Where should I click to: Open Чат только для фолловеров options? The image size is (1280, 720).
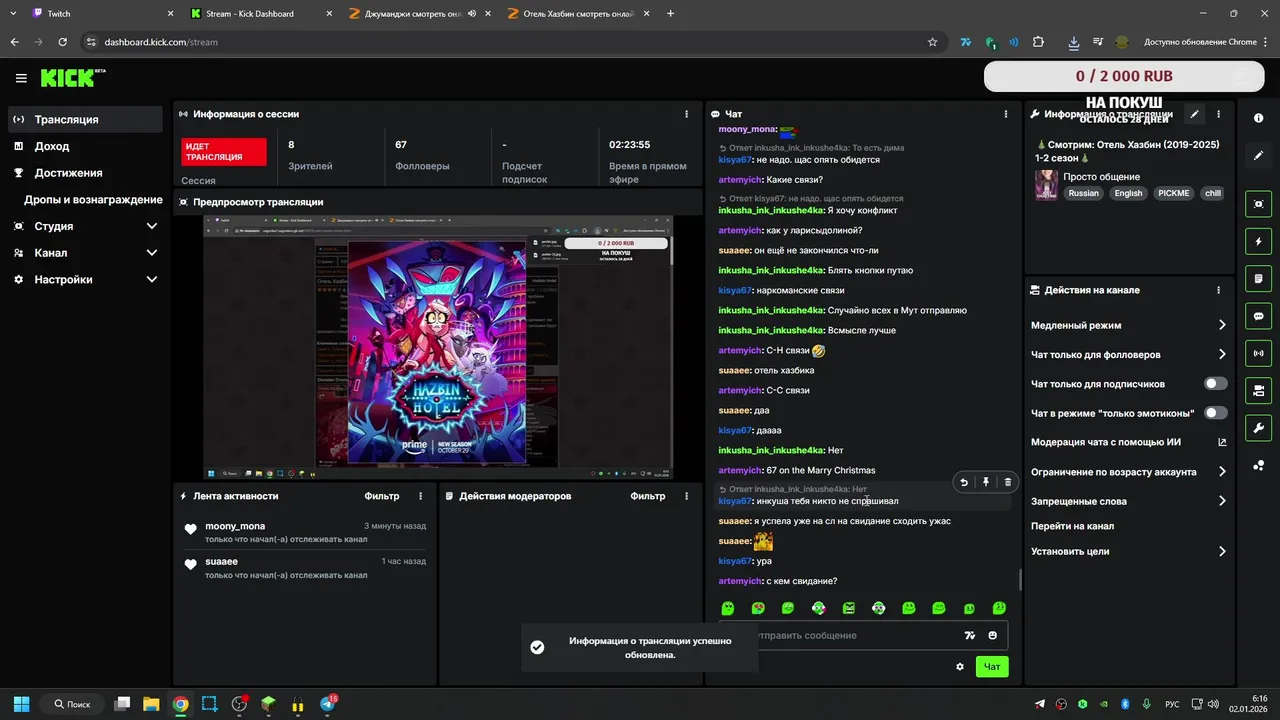coord(1128,354)
